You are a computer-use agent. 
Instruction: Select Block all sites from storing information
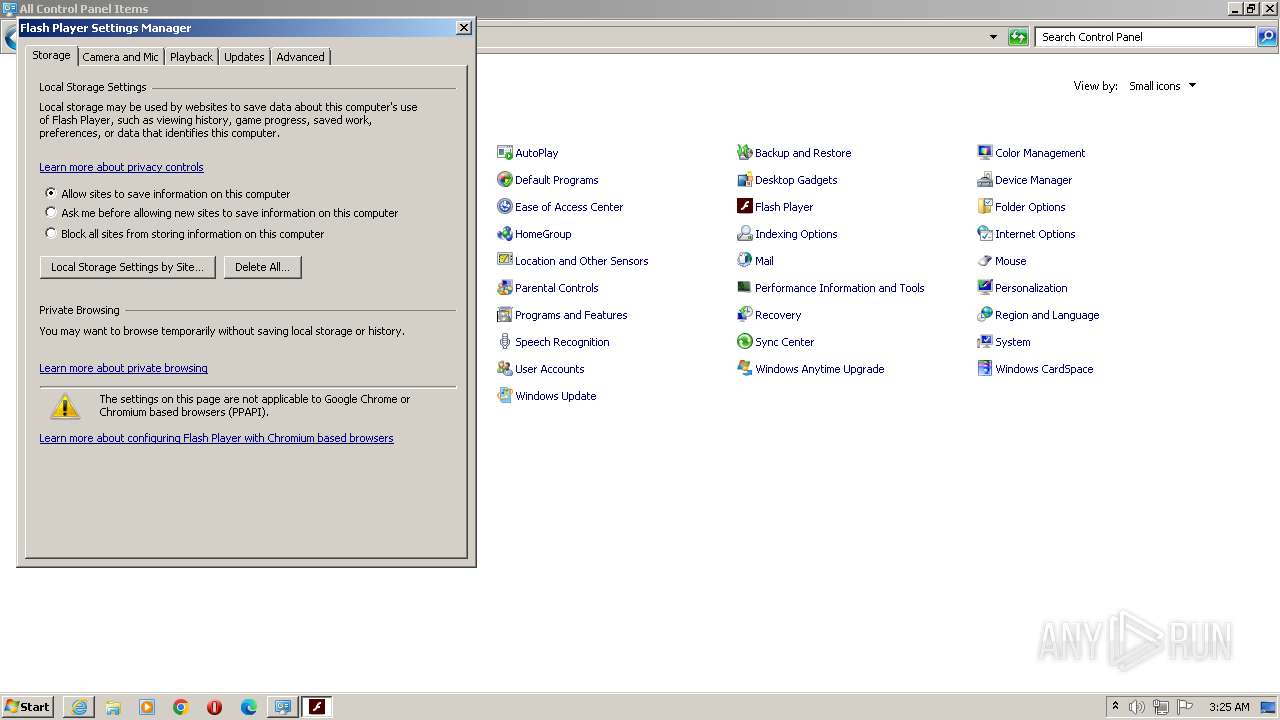pyautogui.click(x=51, y=233)
